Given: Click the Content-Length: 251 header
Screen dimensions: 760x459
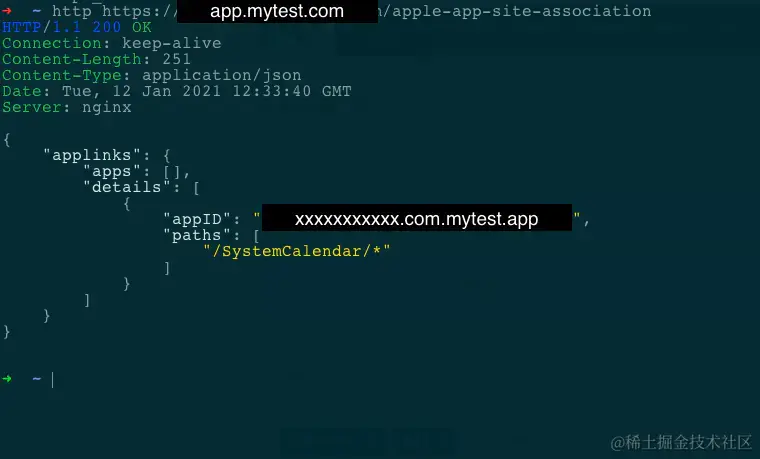Looking at the screenshot, I should 96,59.
